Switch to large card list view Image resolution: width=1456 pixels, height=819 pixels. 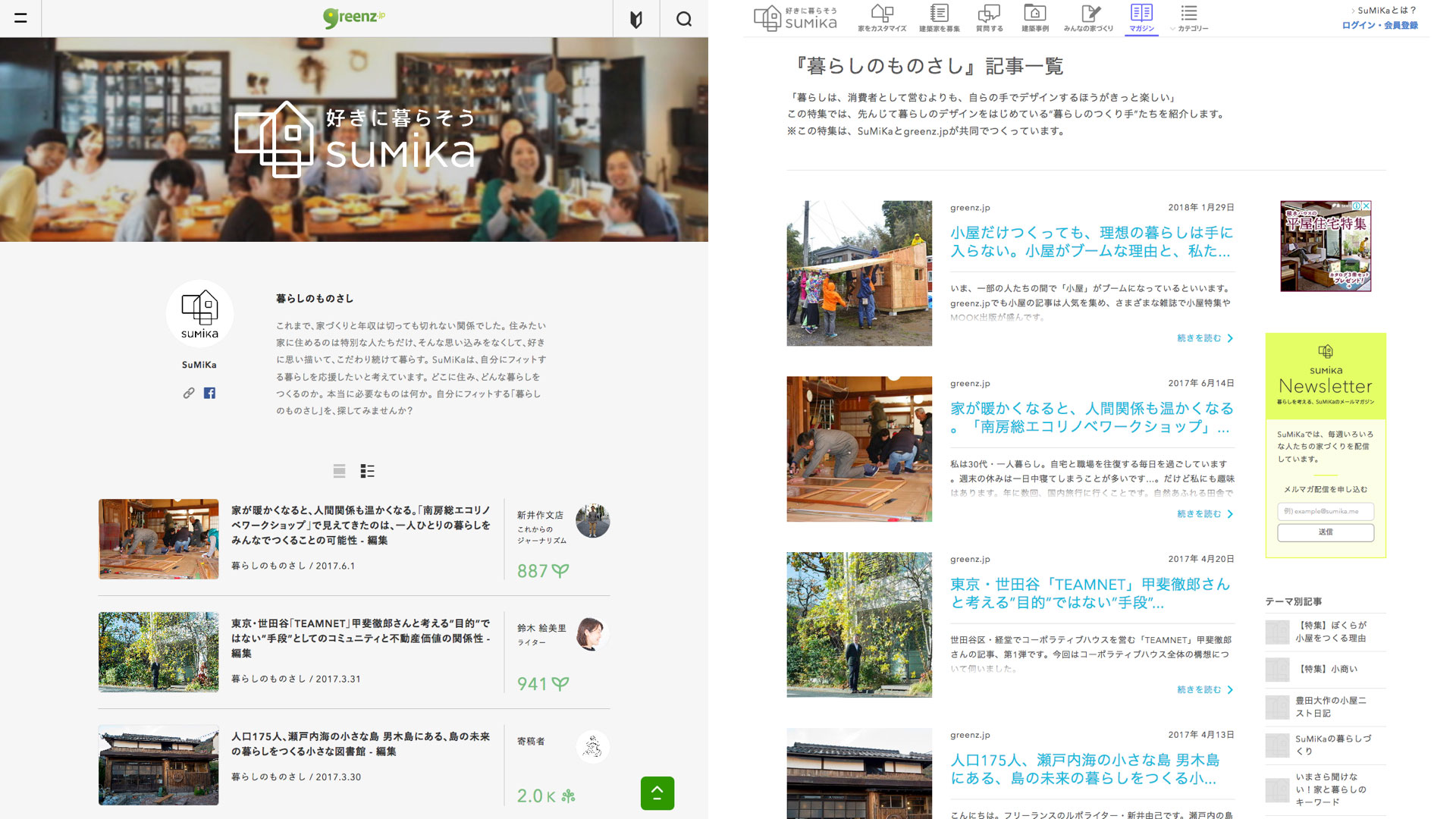[339, 471]
